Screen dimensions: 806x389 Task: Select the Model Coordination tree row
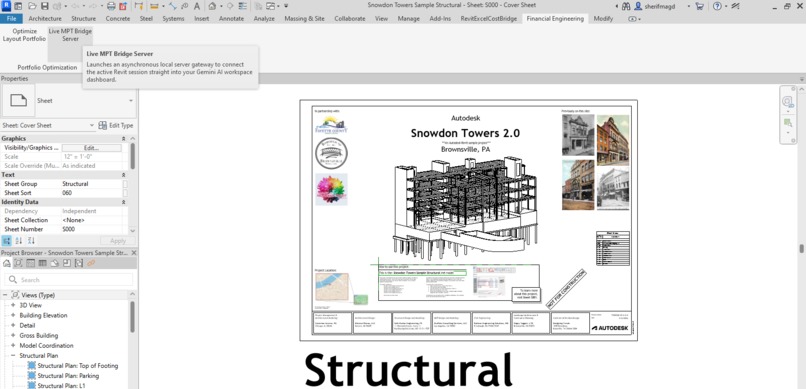(46, 346)
